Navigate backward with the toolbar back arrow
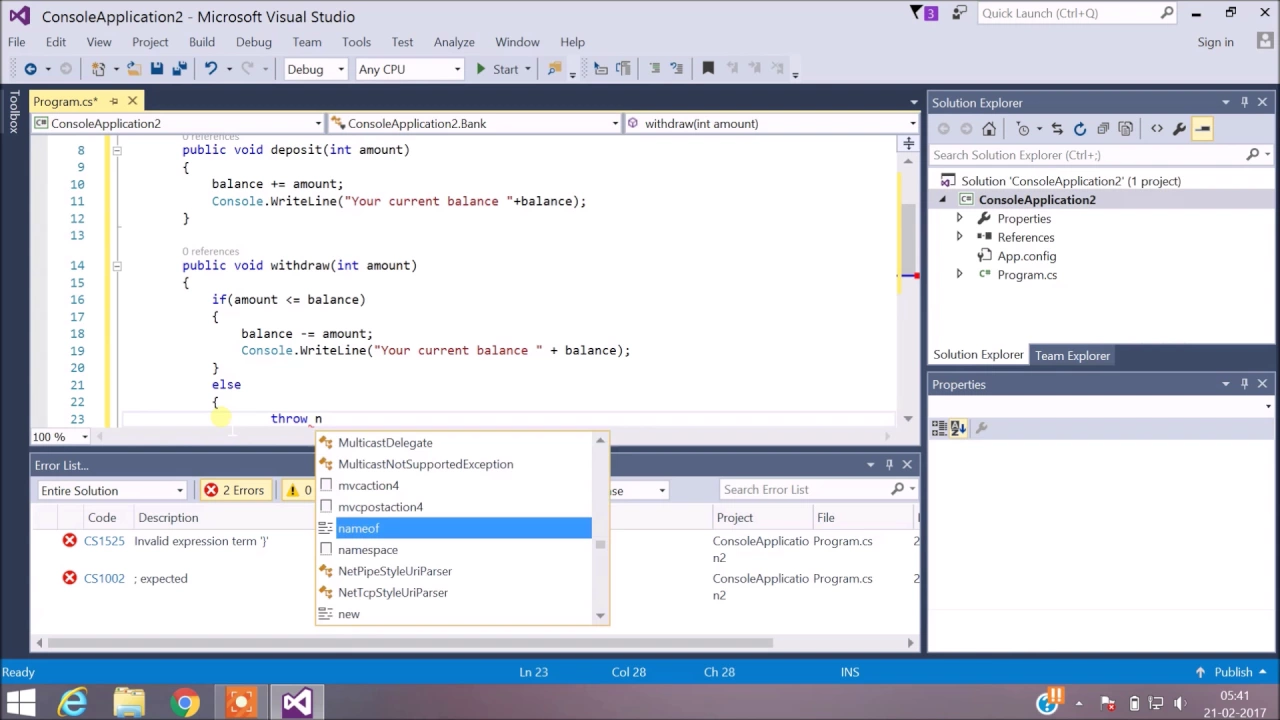 (30, 69)
